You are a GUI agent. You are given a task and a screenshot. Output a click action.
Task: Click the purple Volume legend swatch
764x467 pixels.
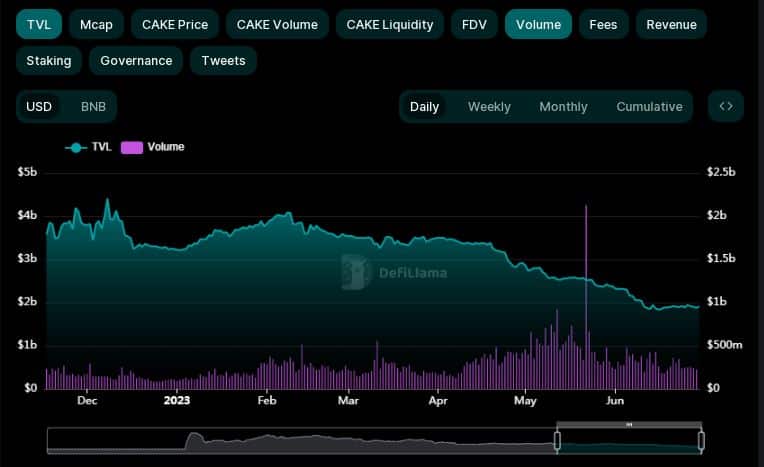coord(132,147)
